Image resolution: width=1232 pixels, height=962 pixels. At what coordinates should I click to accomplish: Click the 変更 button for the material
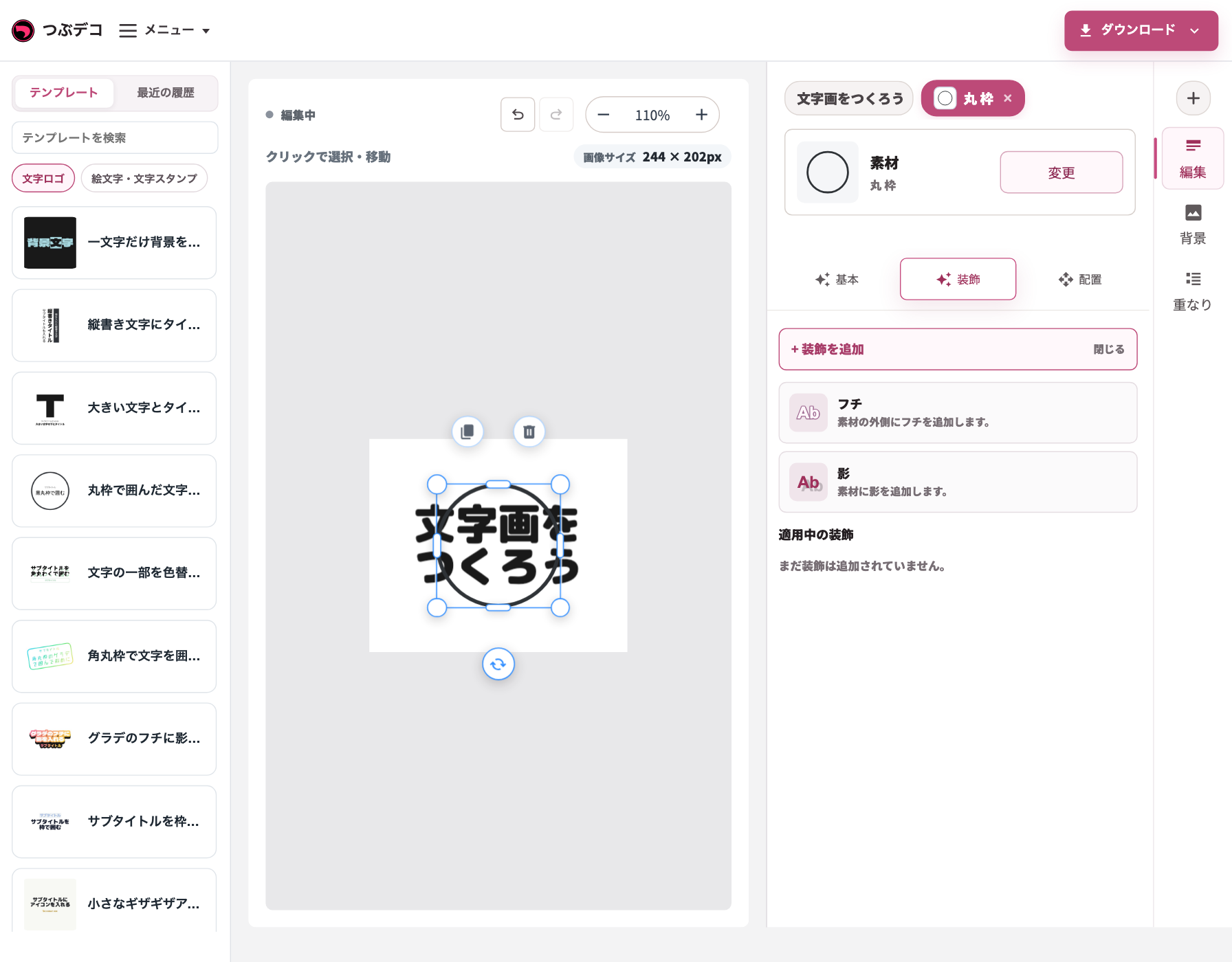coord(1061,172)
